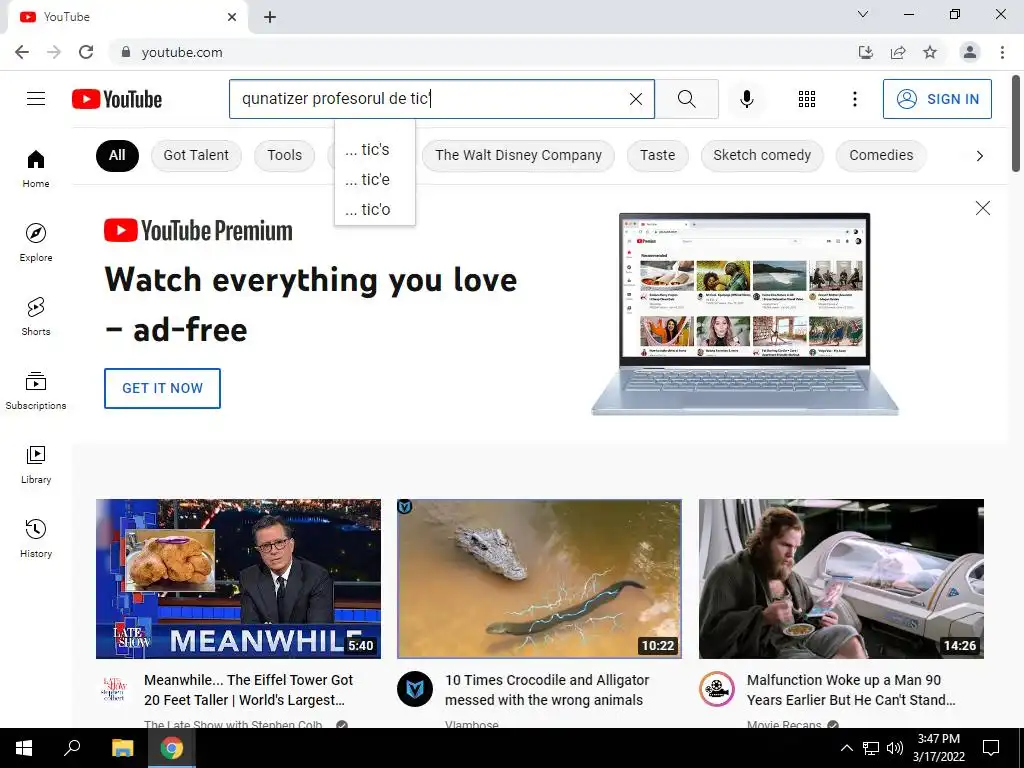The height and width of the screenshot is (768, 1024).
Task: Go back with browser back arrow
Action: pos(22,52)
